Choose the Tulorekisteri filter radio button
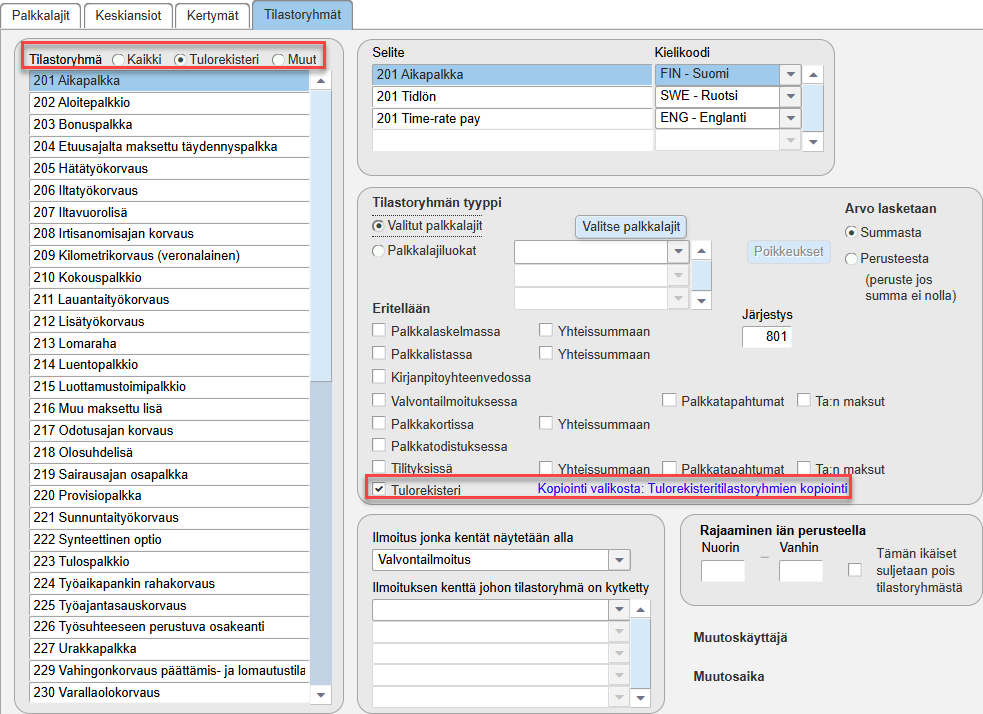 (x=181, y=60)
